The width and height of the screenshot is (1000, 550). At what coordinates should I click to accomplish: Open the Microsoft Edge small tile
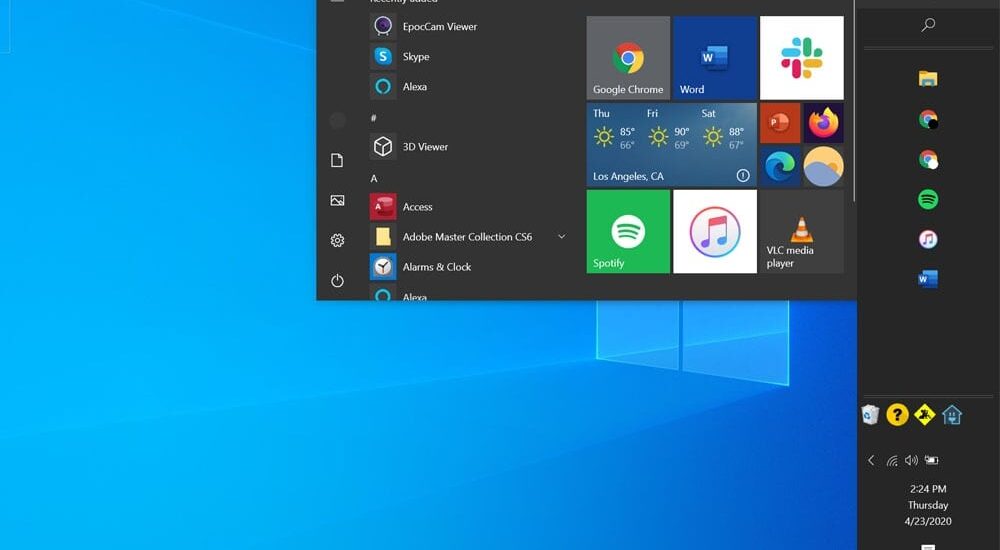[x=780, y=167]
